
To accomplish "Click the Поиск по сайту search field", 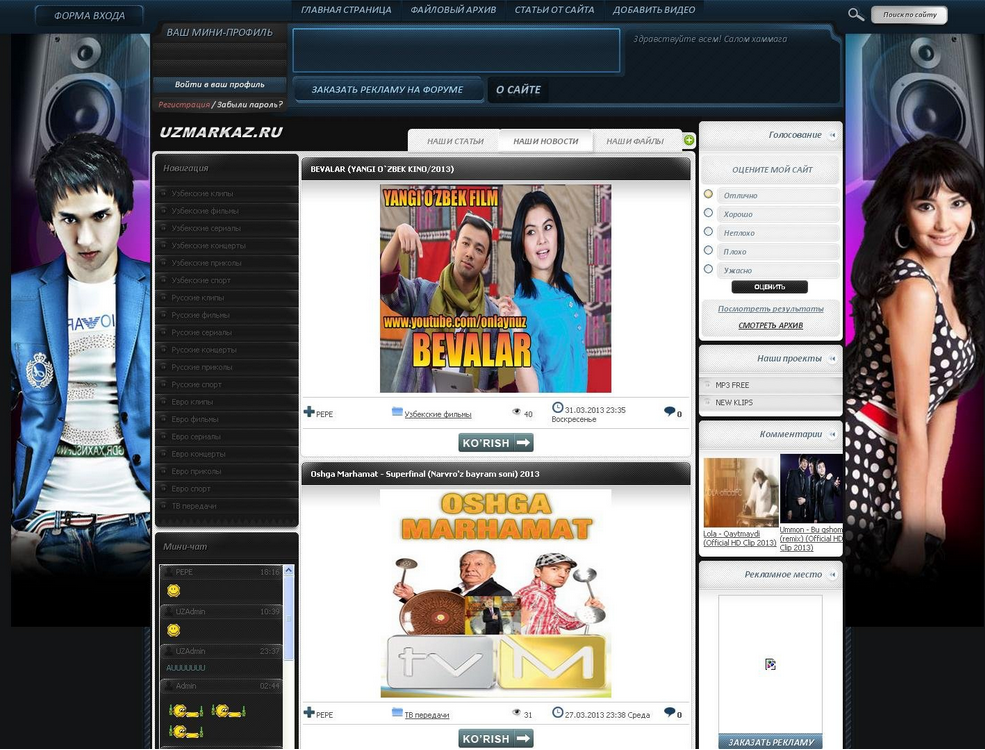I will tap(909, 14).
